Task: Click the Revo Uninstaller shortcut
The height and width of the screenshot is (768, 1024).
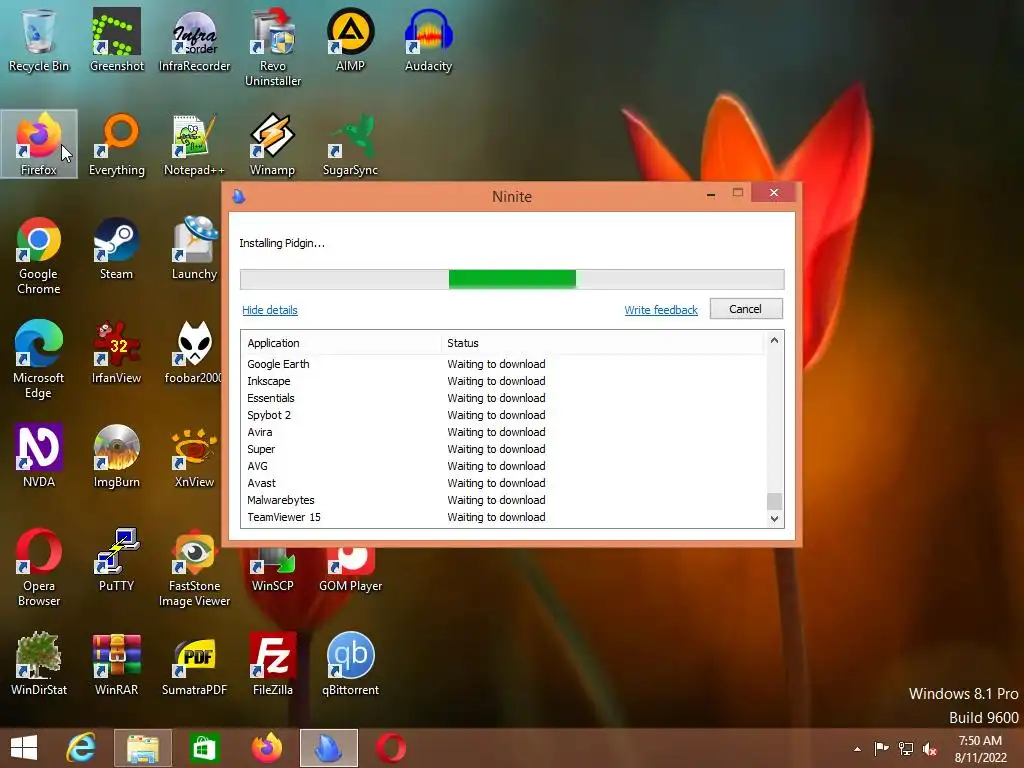Action: 273,48
